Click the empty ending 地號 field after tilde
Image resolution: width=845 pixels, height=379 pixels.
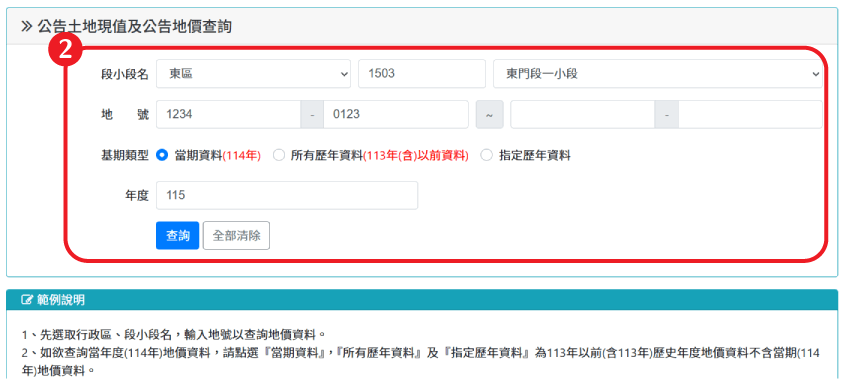click(583, 114)
